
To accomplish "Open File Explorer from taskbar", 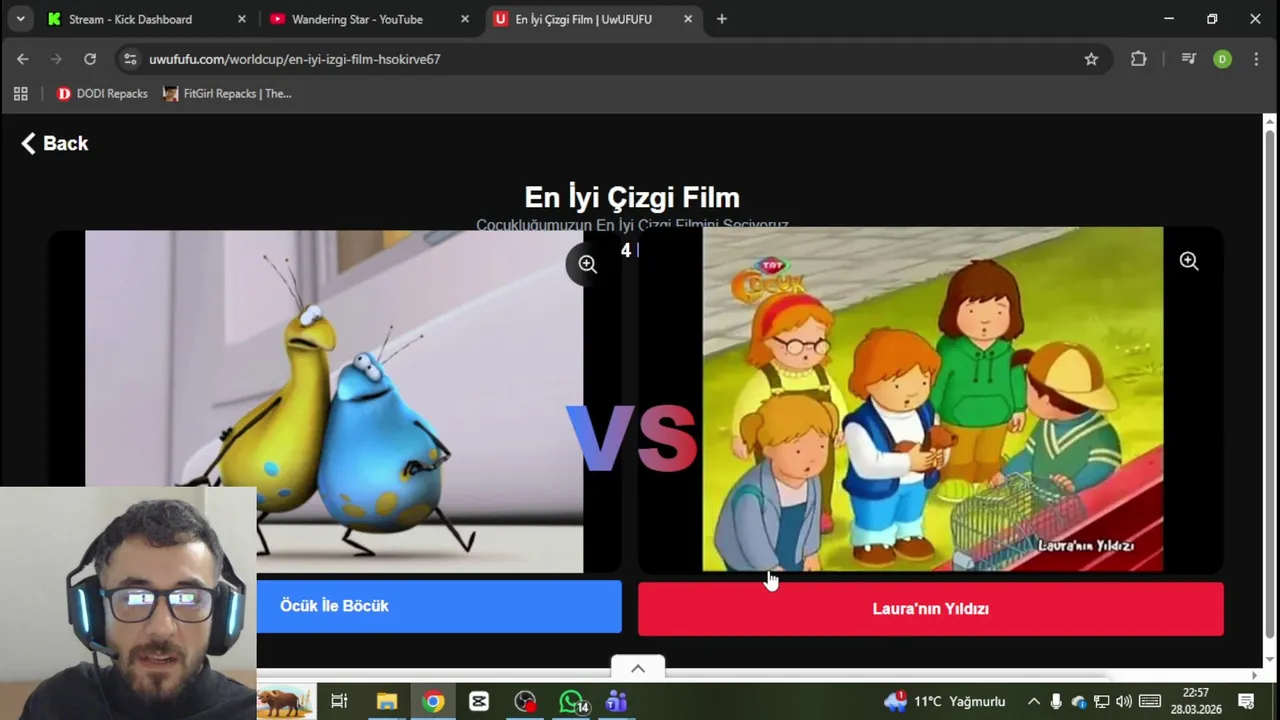I will (x=386, y=702).
